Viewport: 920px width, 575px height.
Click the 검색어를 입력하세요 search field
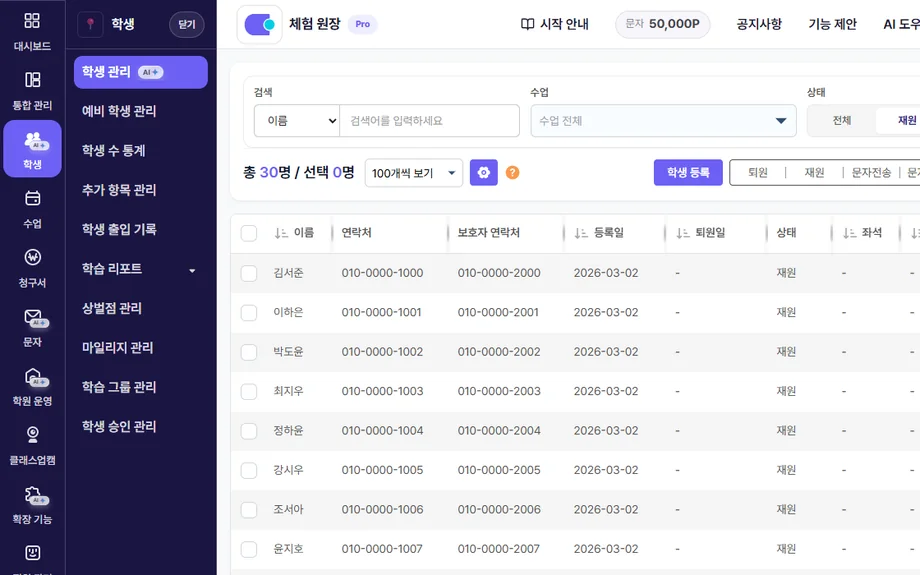pos(429,120)
